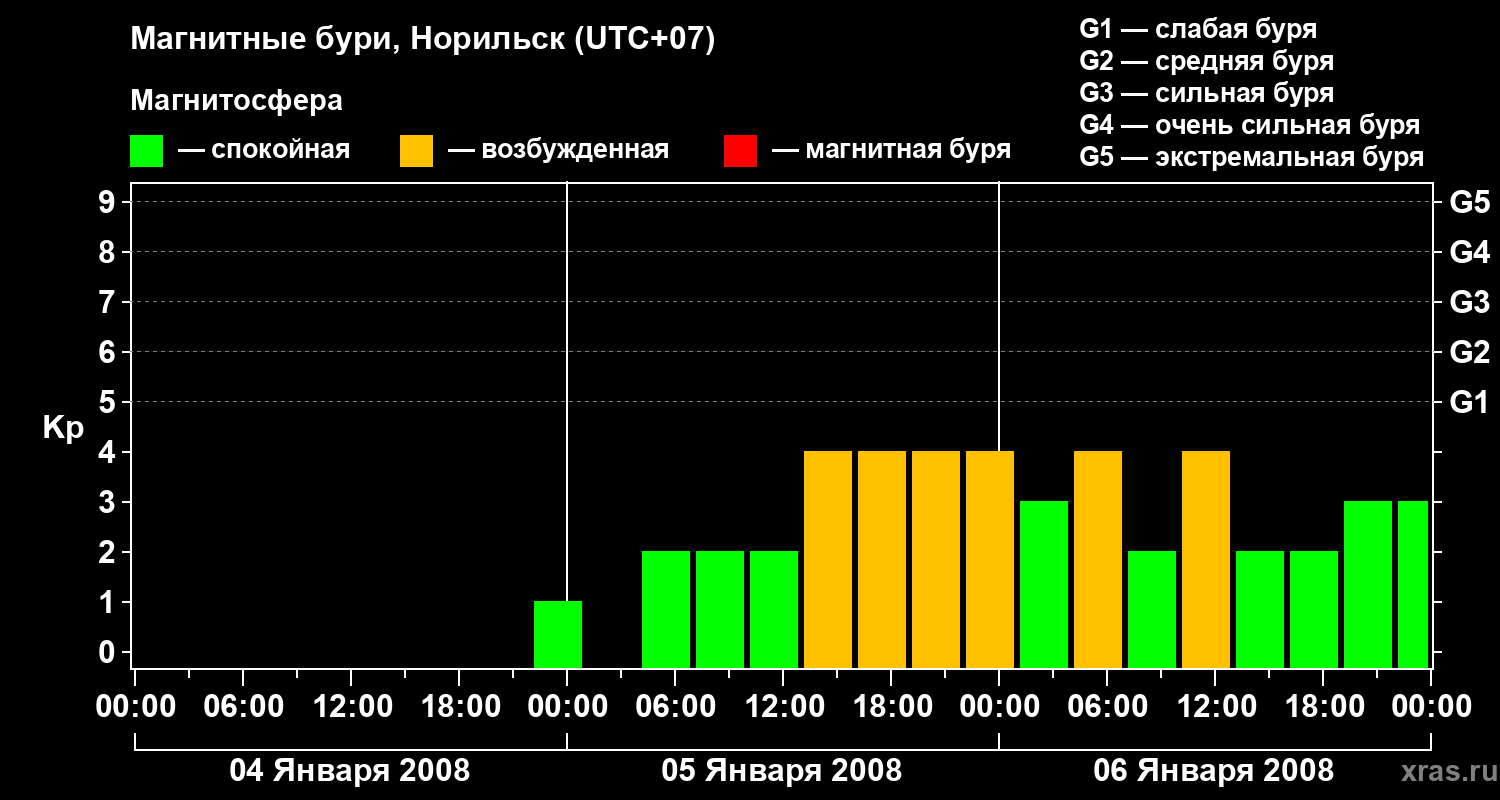Click the '06:00' time label above 06 Января

(1107, 707)
